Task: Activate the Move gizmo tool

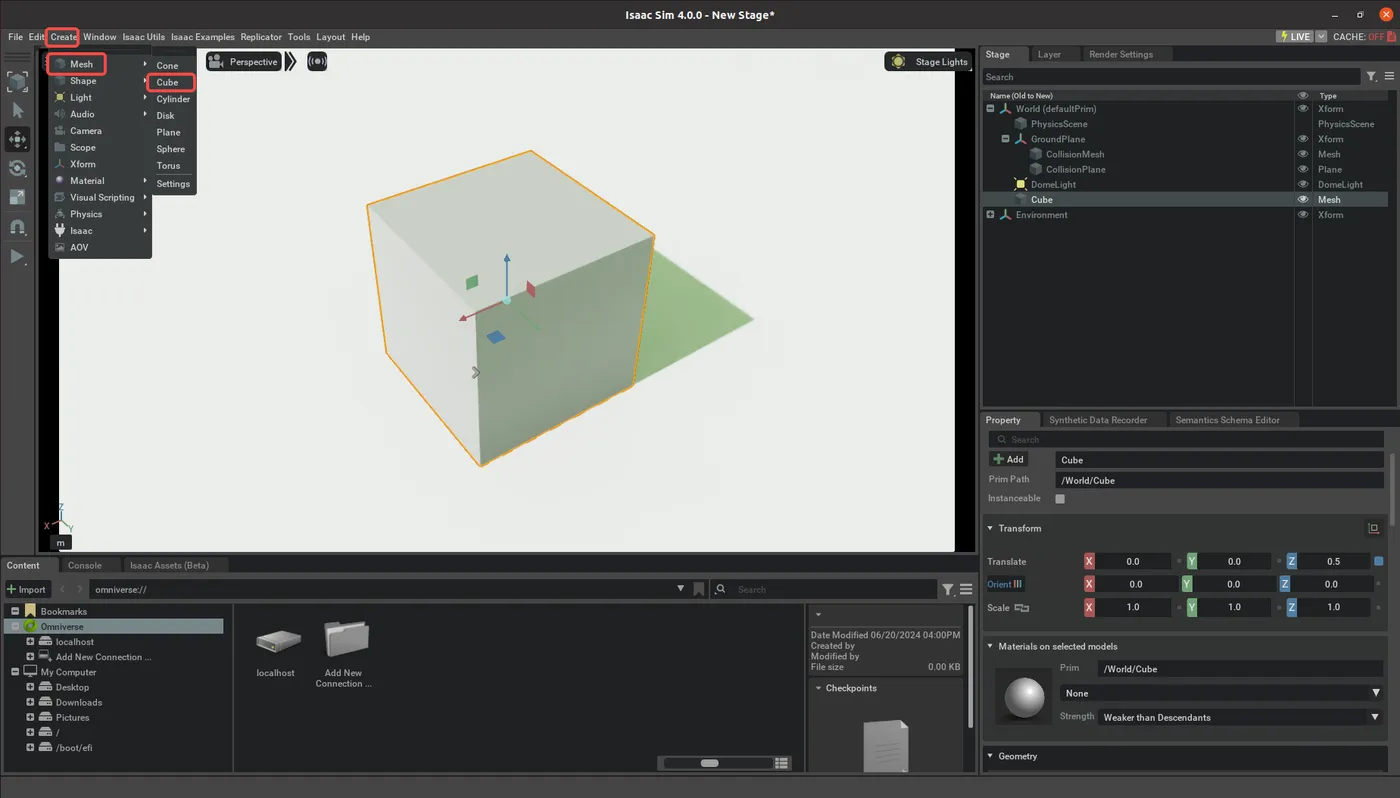Action: pos(17,139)
